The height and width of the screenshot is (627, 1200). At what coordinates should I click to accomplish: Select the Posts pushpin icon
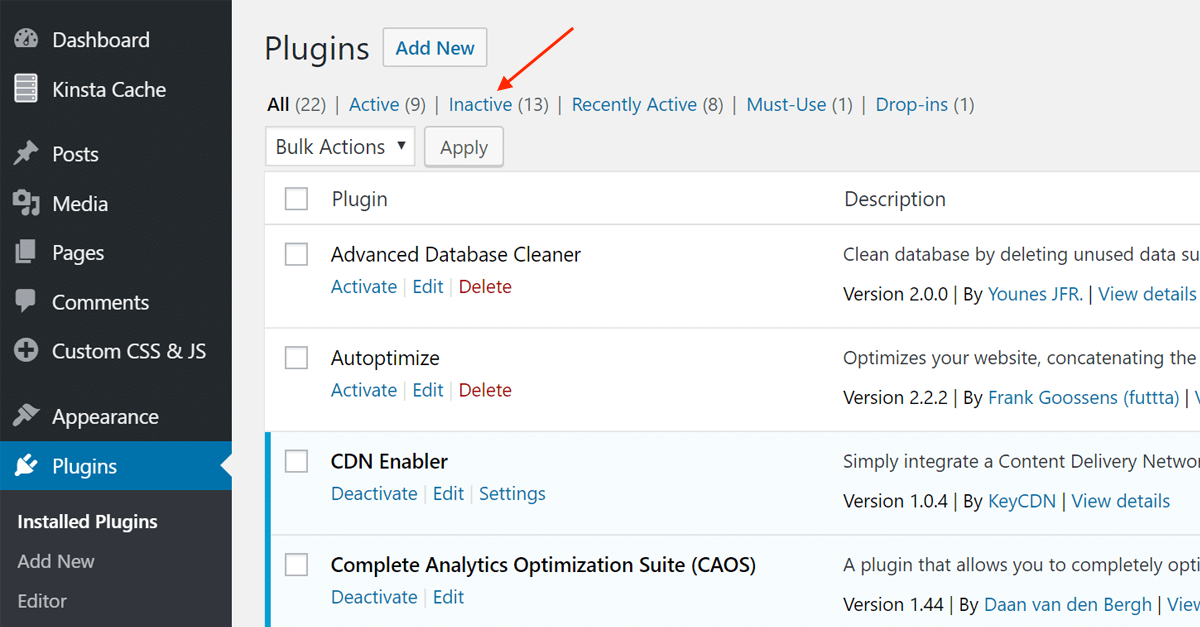pos(26,154)
